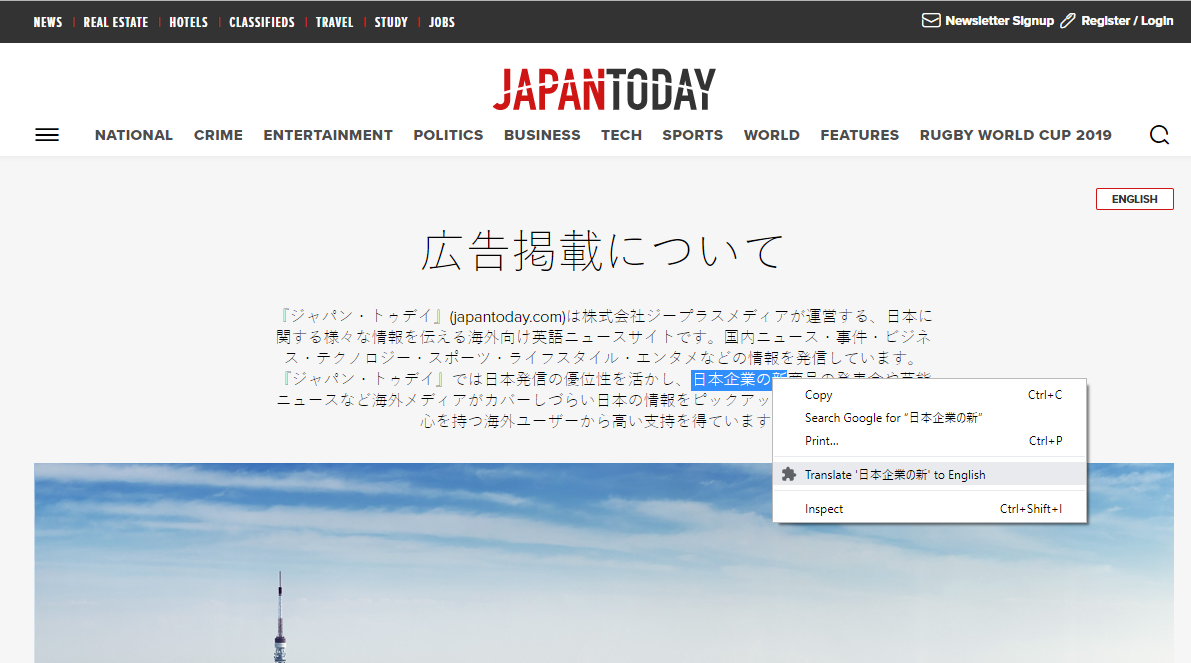1191x663 pixels.
Task: Open the HOTELS top bar link
Action: (x=188, y=22)
